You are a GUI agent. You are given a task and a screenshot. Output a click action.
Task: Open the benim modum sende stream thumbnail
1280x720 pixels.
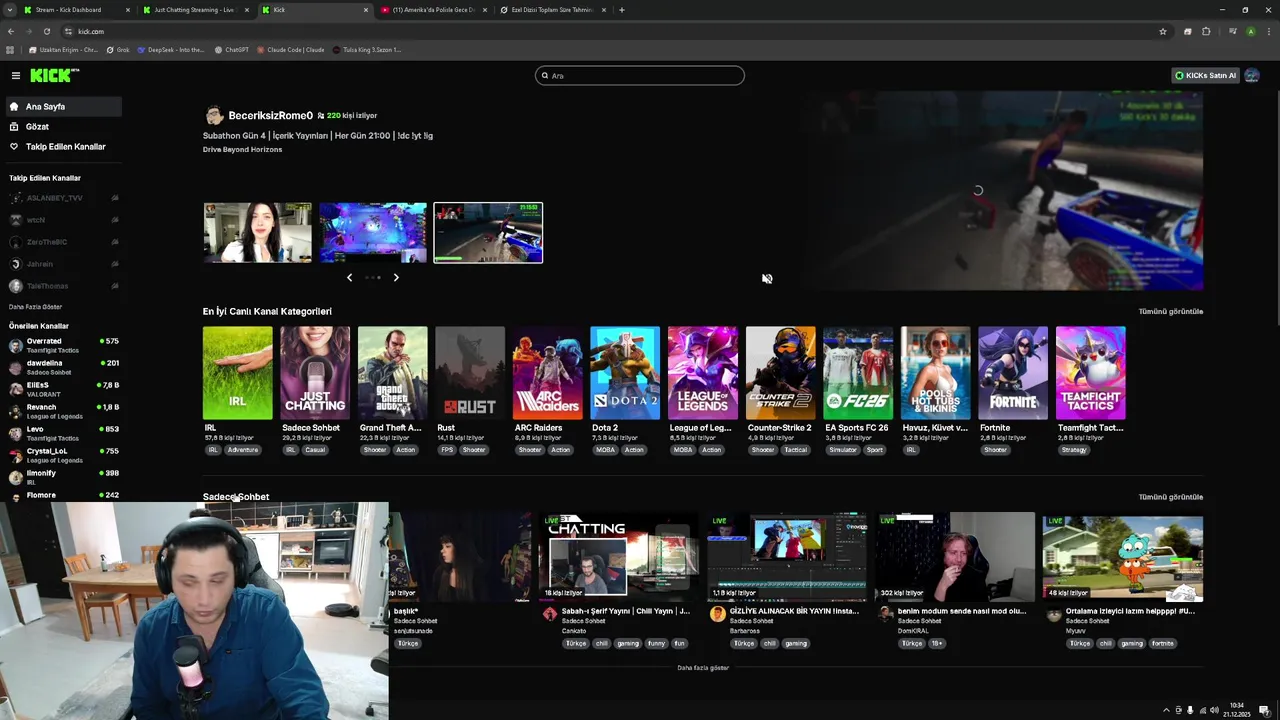955,558
